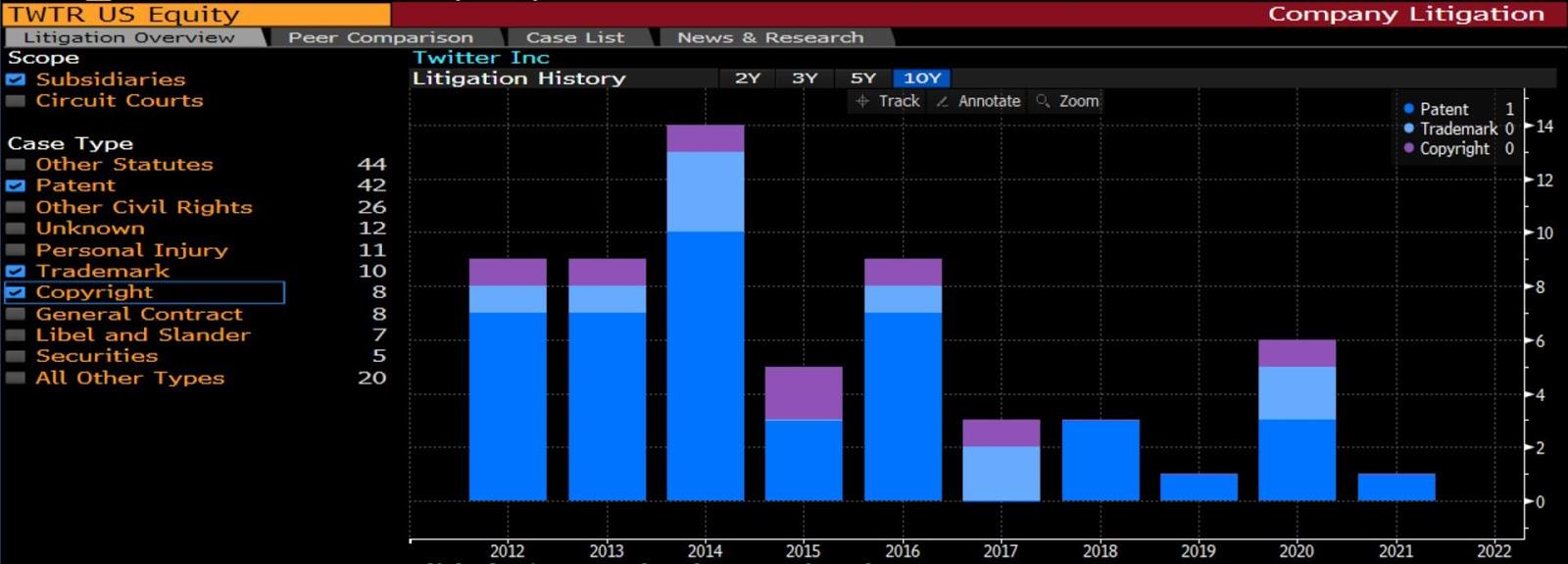The image size is (1568, 564).
Task: Click the TWTR US Equity field
Action: coord(196,14)
